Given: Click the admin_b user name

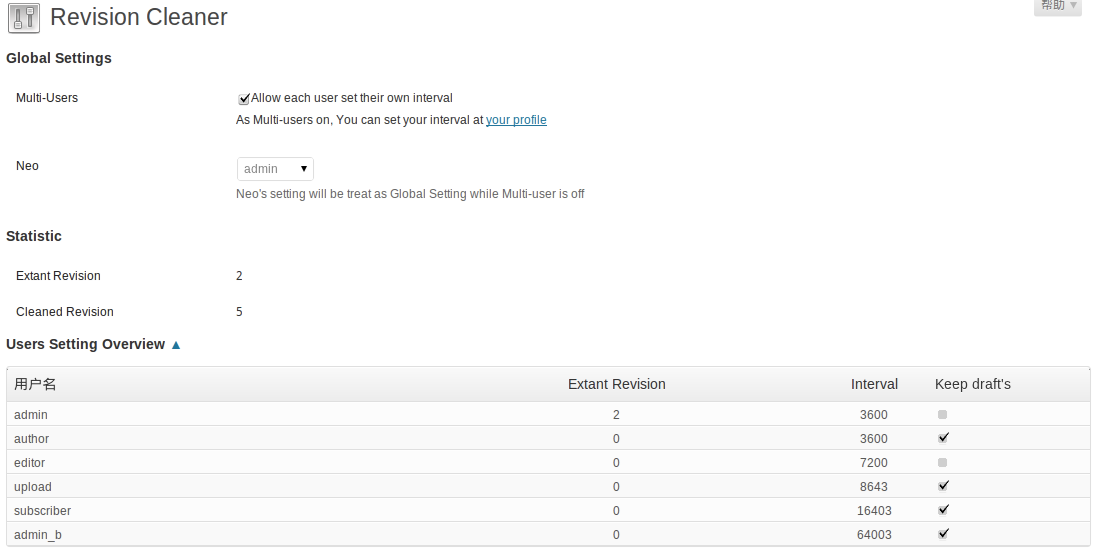Looking at the screenshot, I should 38,535.
